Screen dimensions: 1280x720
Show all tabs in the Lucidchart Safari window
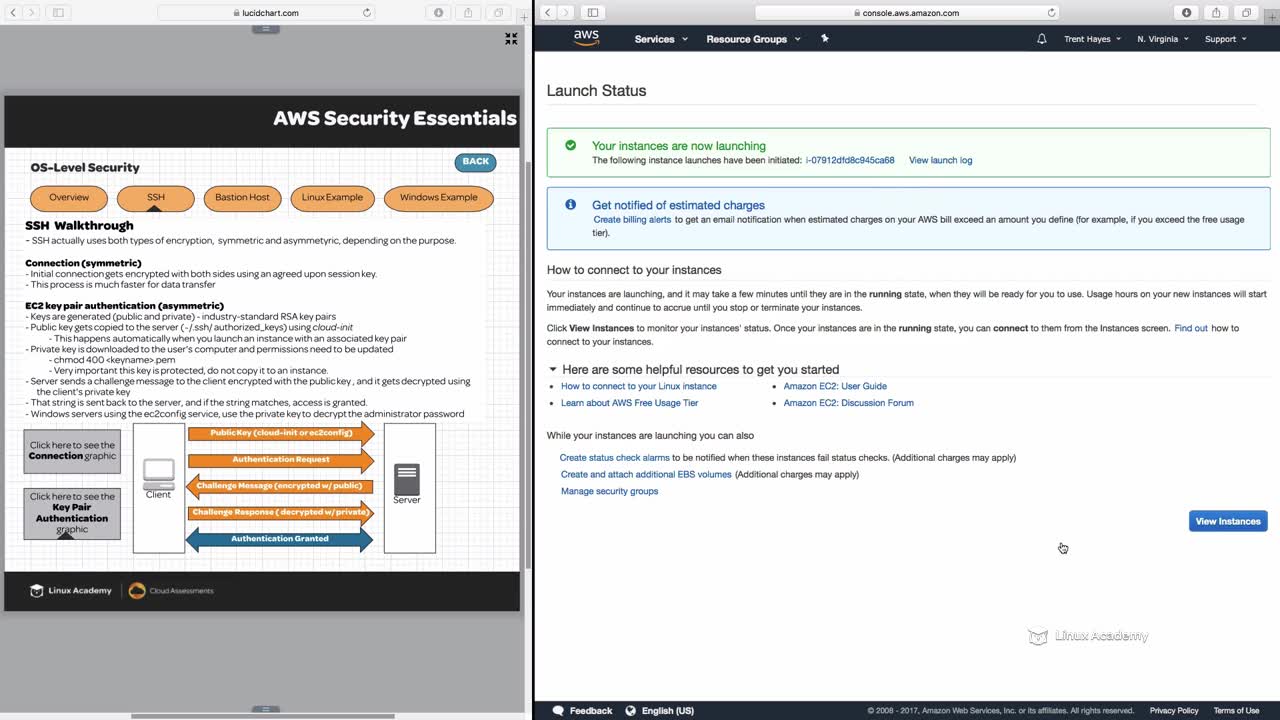(x=498, y=13)
